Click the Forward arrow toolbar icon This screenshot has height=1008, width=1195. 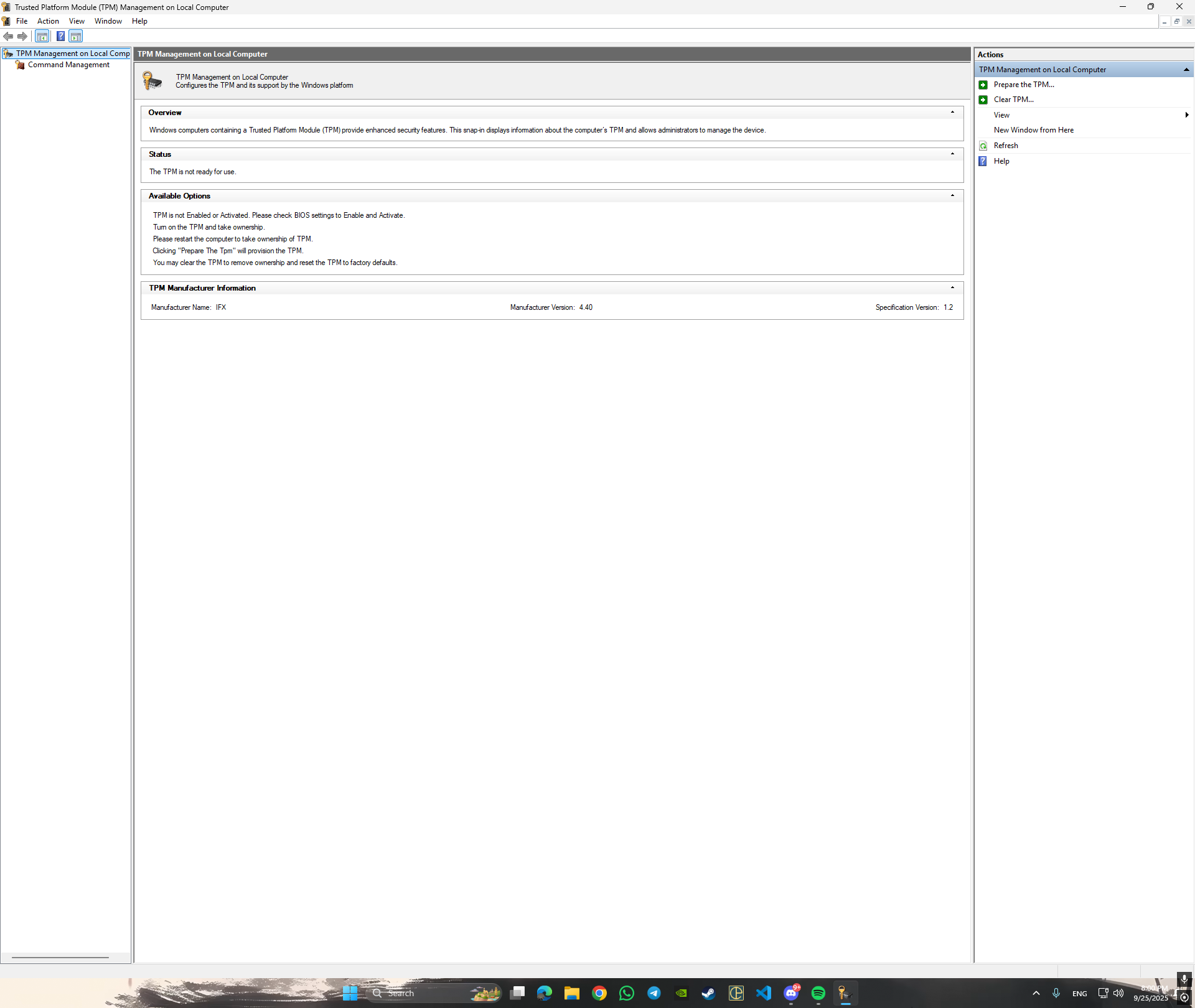22,37
